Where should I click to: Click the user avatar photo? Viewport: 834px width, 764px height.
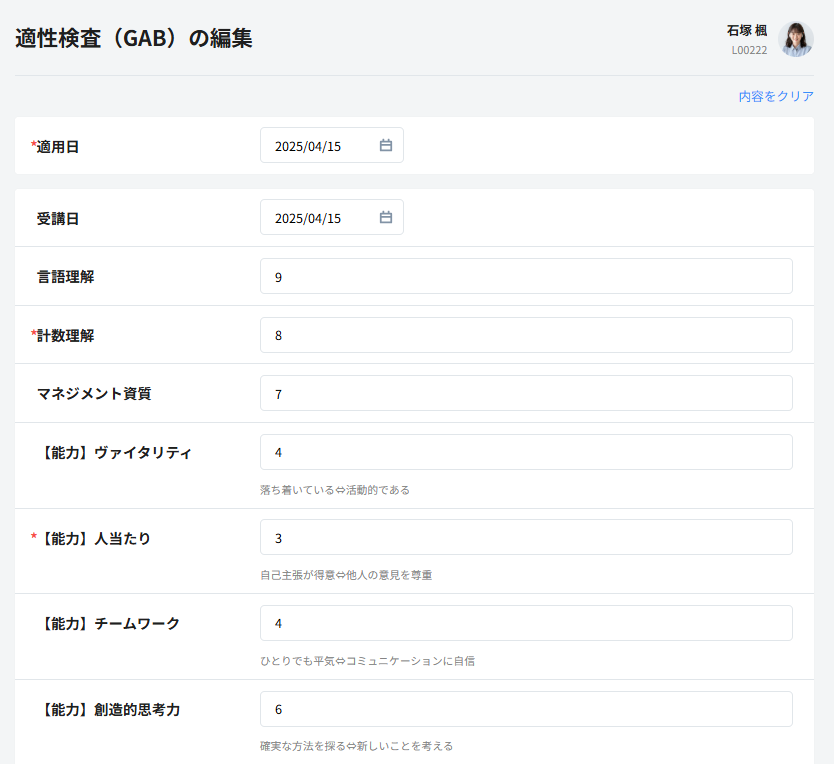[795, 39]
